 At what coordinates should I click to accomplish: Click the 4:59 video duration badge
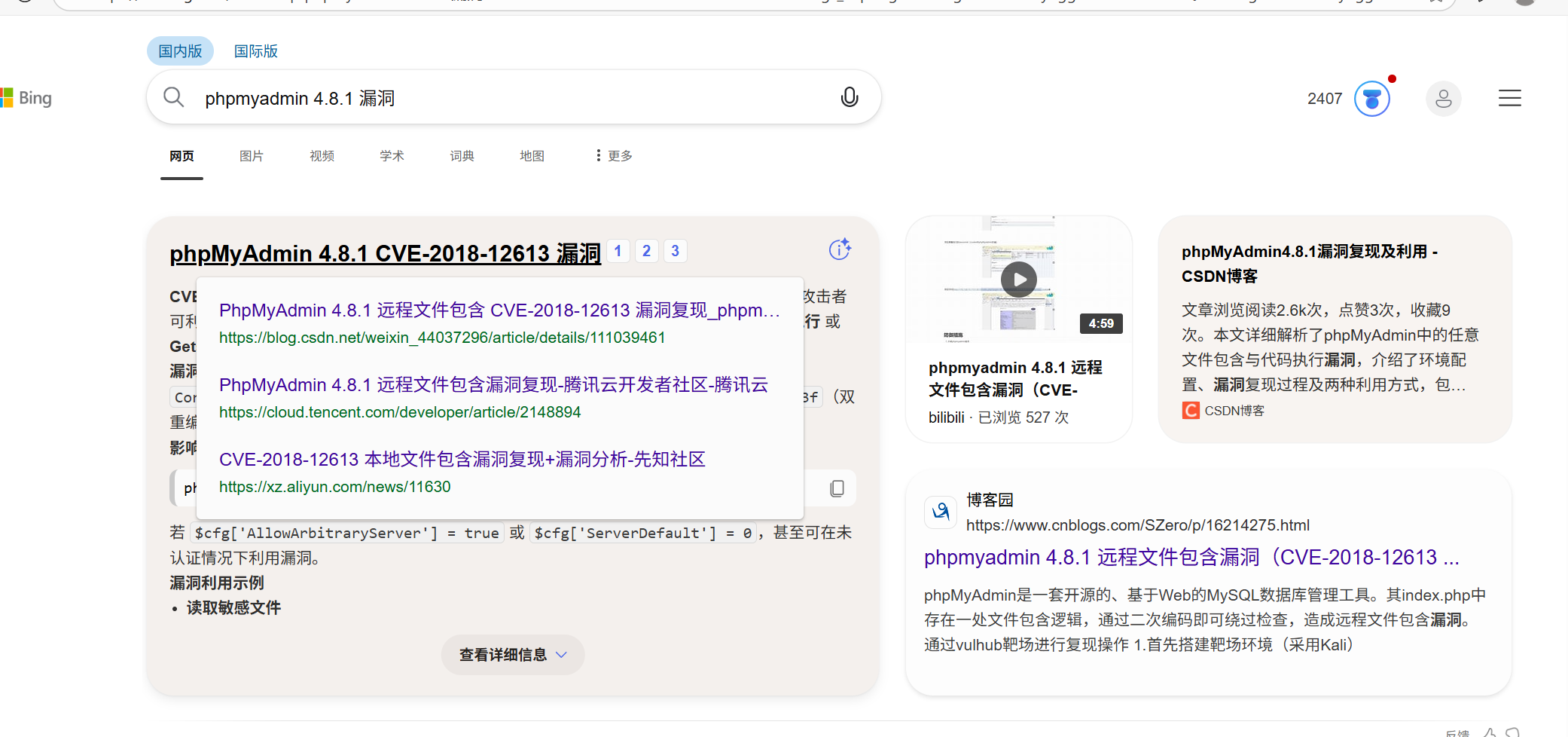[x=1101, y=323]
